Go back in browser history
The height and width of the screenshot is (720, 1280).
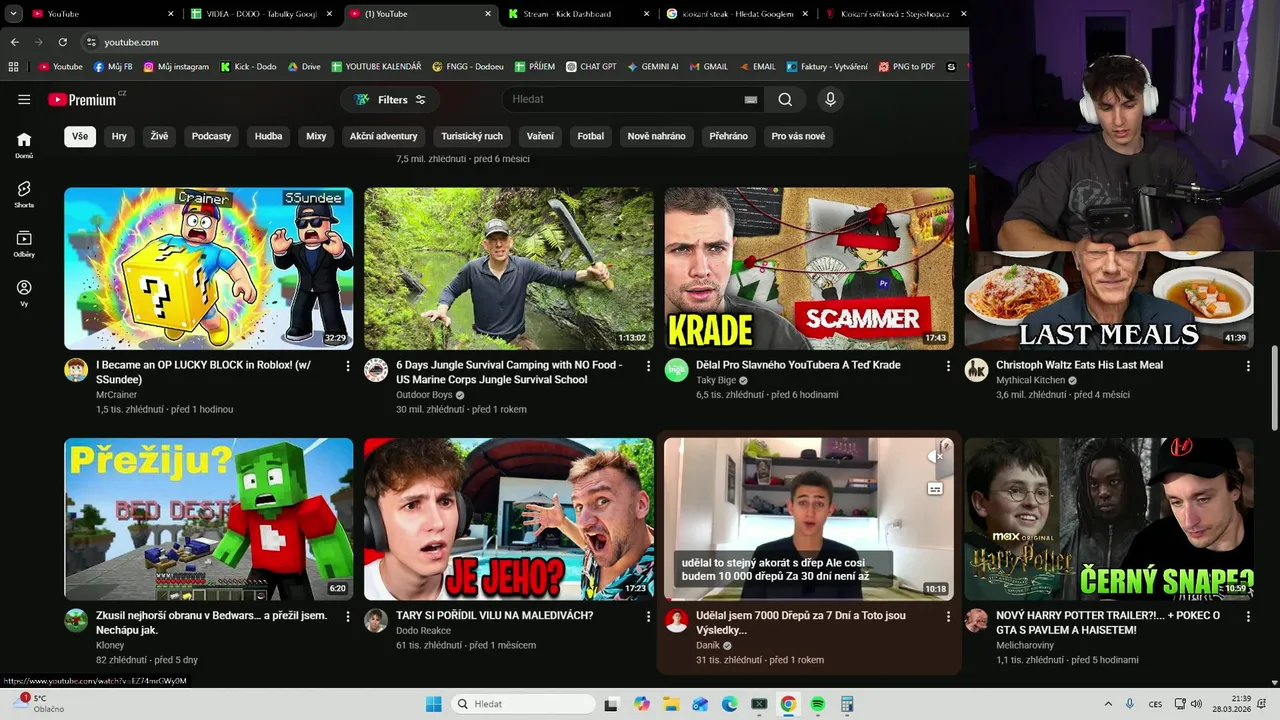[14, 42]
